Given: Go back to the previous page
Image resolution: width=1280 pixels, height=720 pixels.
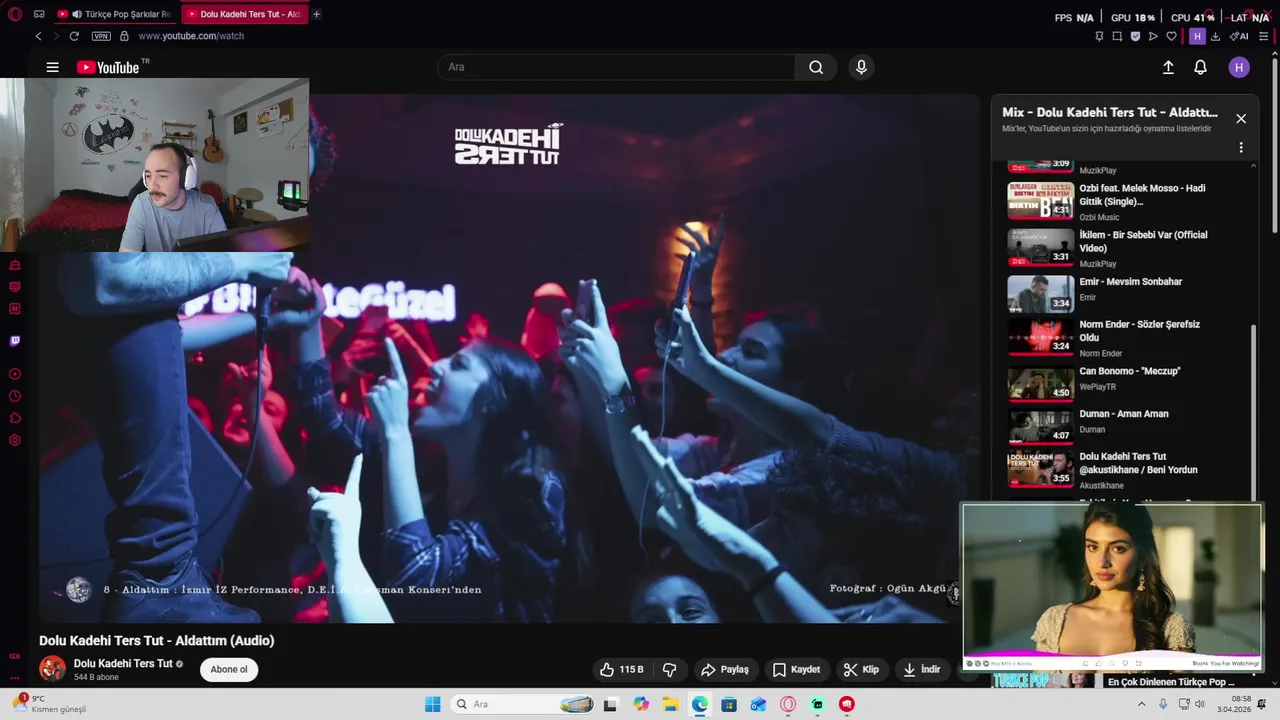Looking at the screenshot, I should tap(38, 36).
